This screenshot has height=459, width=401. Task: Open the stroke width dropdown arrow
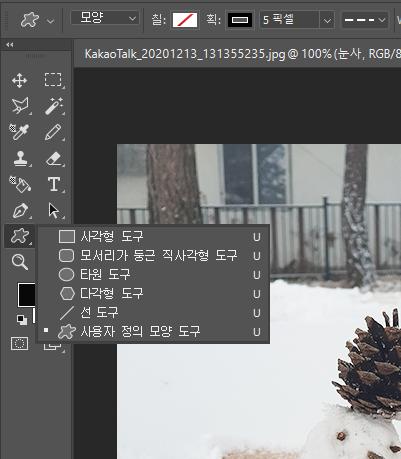327,21
